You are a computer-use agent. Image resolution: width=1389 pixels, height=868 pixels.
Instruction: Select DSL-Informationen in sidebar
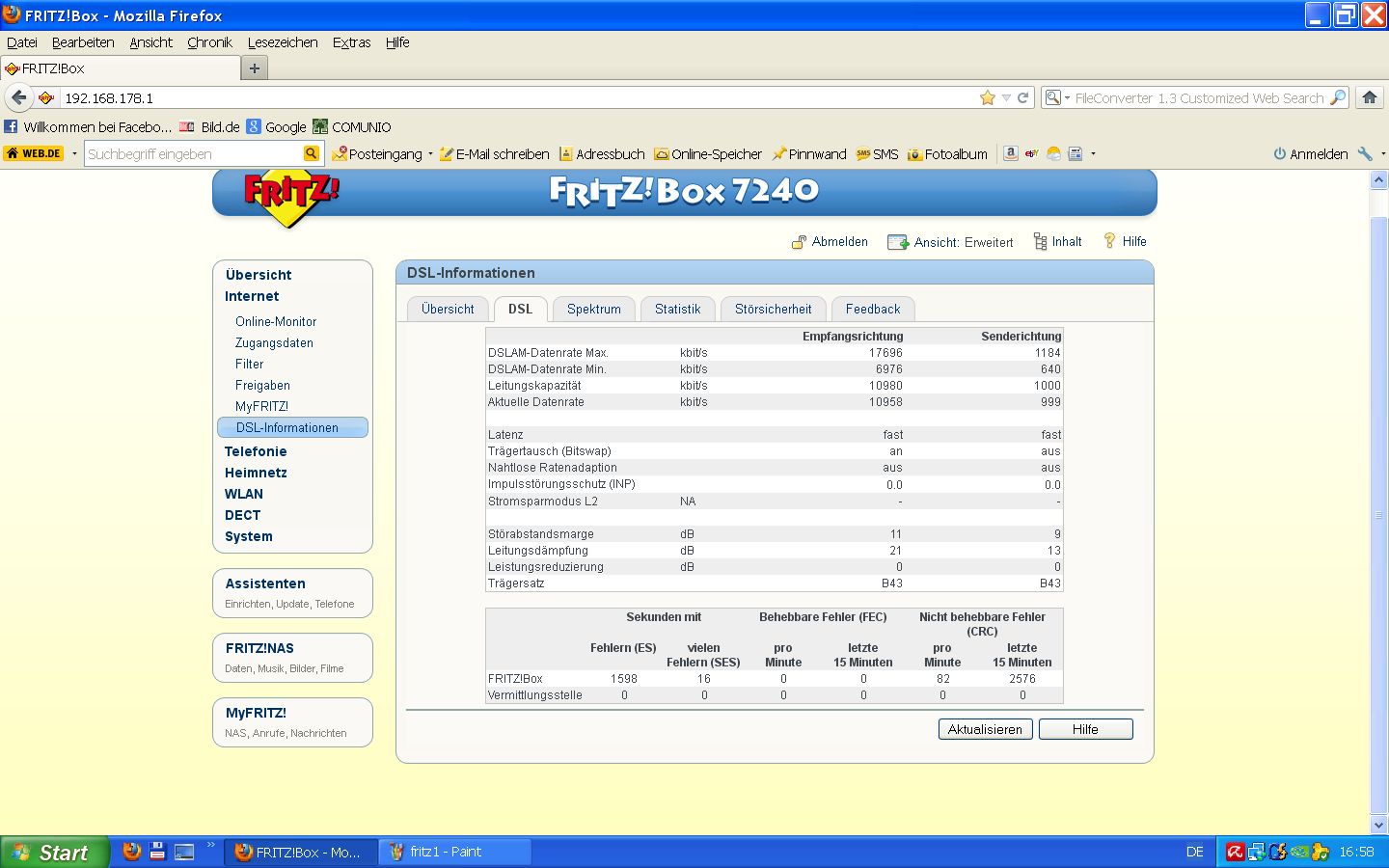292,427
